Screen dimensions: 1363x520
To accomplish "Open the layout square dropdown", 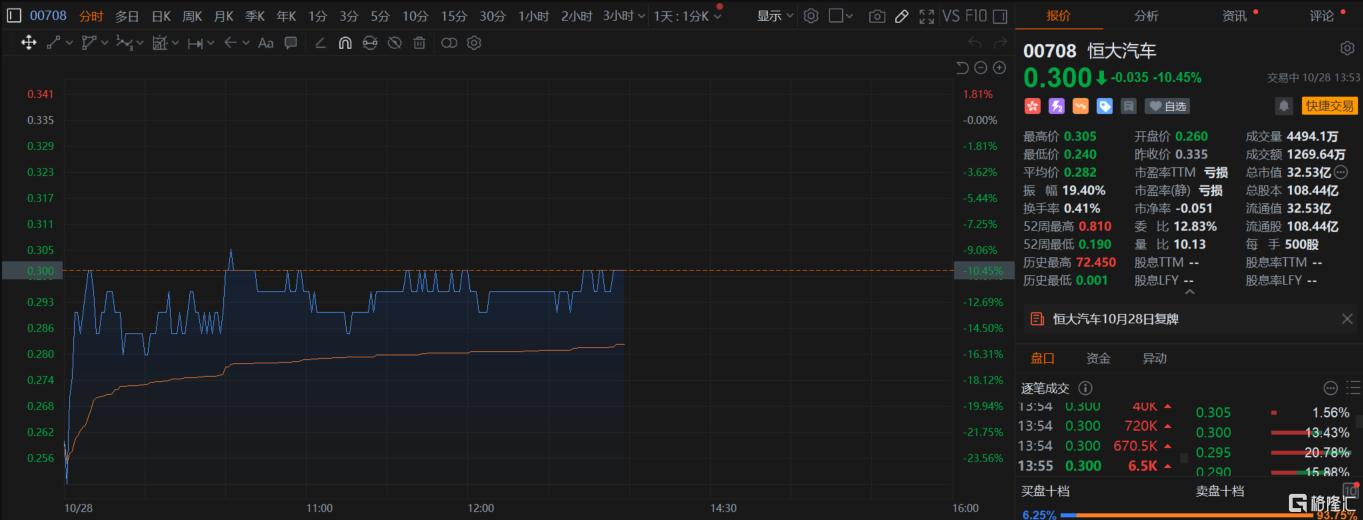I will [842, 16].
